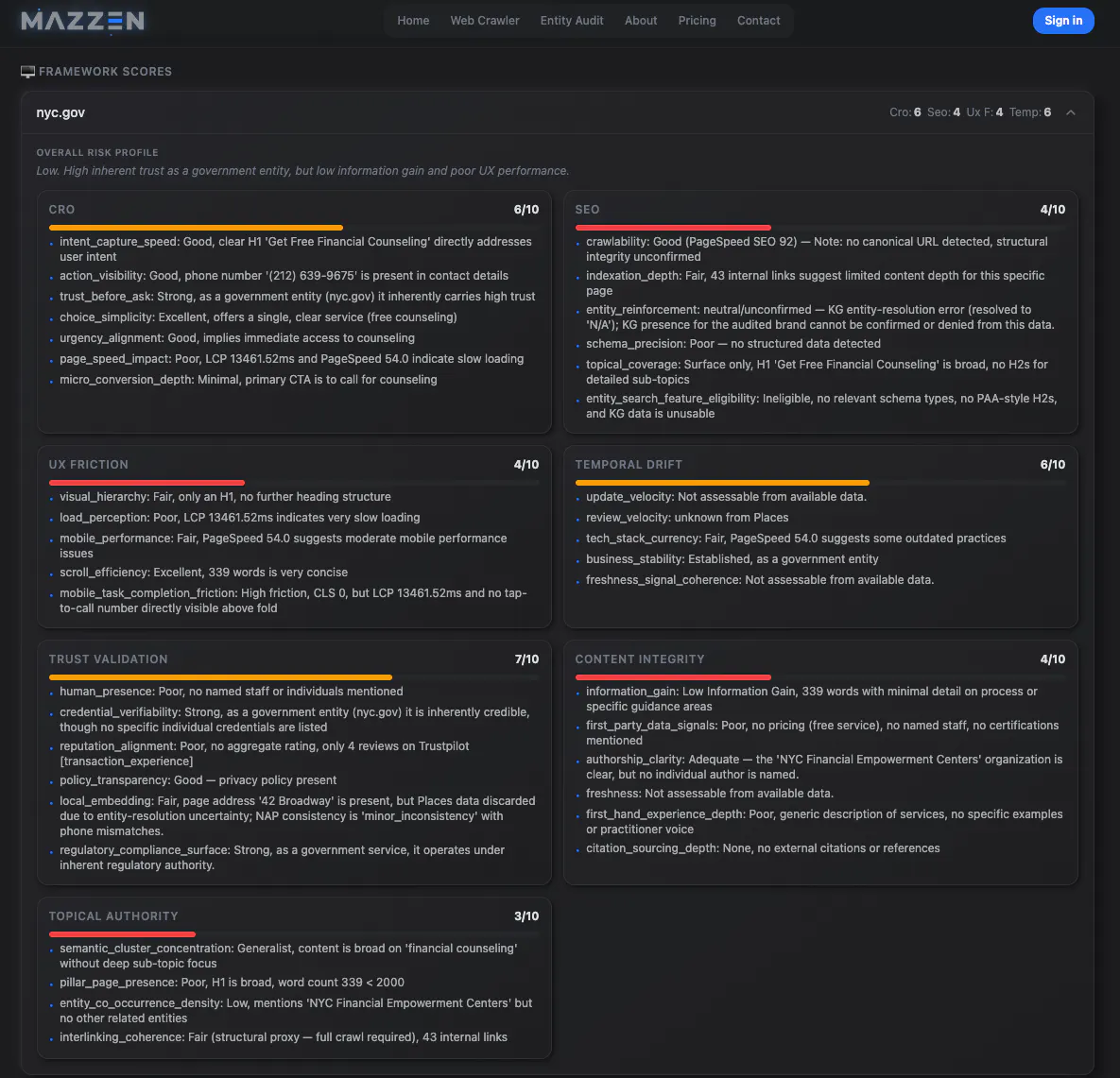Viewport: 1120px width, 1078px height.
Task: Click the information_gain line
Action: 812,699
